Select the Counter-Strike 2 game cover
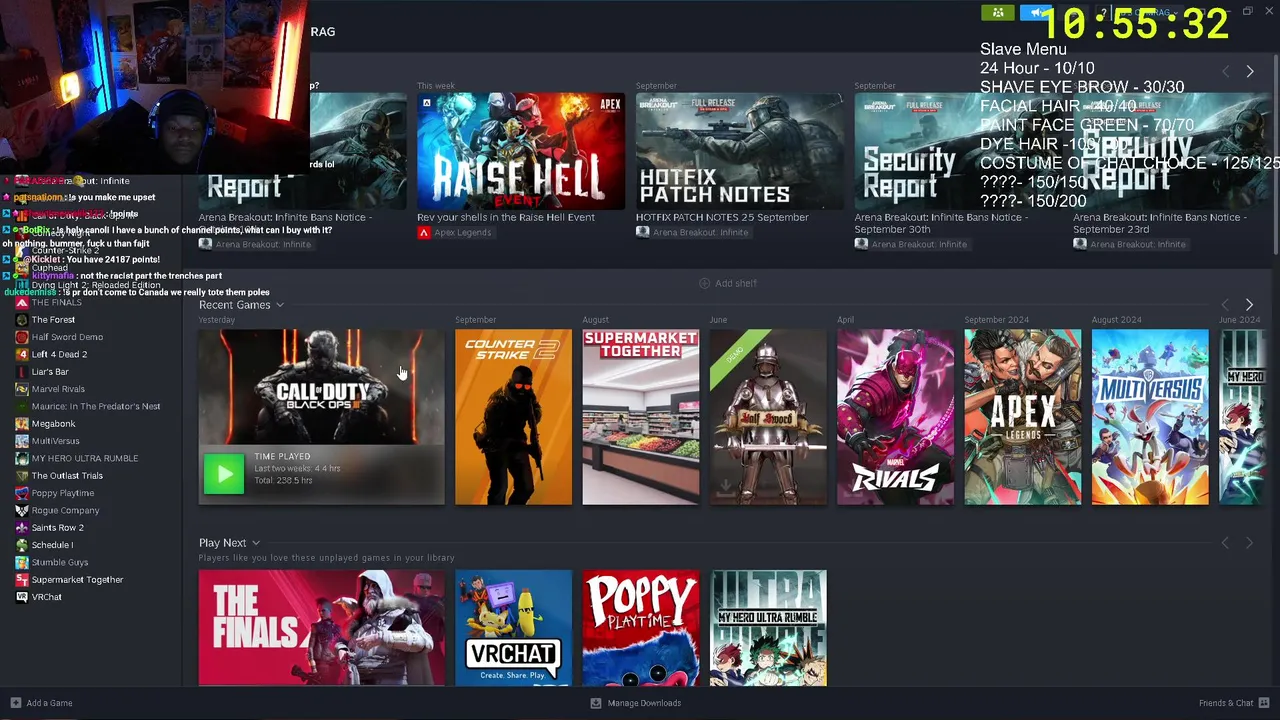The height and width of the screenshot is (720, 1280). tap(513, 416)
